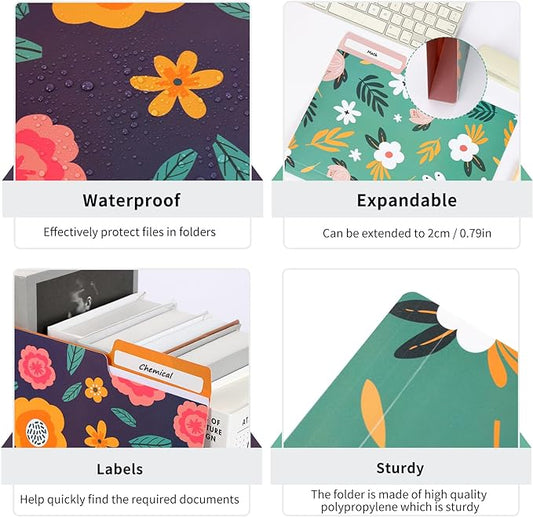The height and width of the screenshot is (517, 533).
Task: Click the Chemical label on orange tab
Action: point(156,371)
